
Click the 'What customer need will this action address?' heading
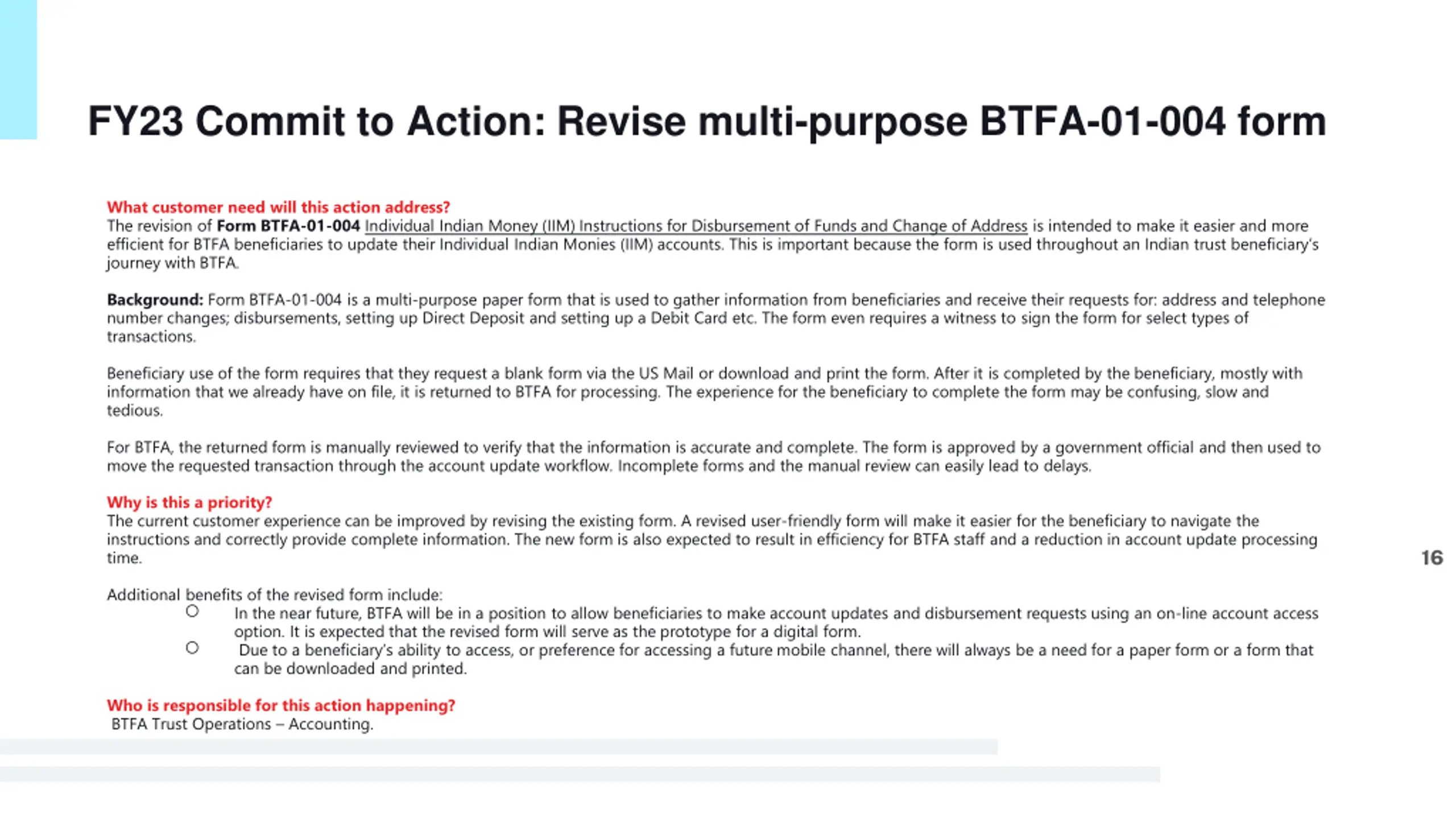click(278, 207)
